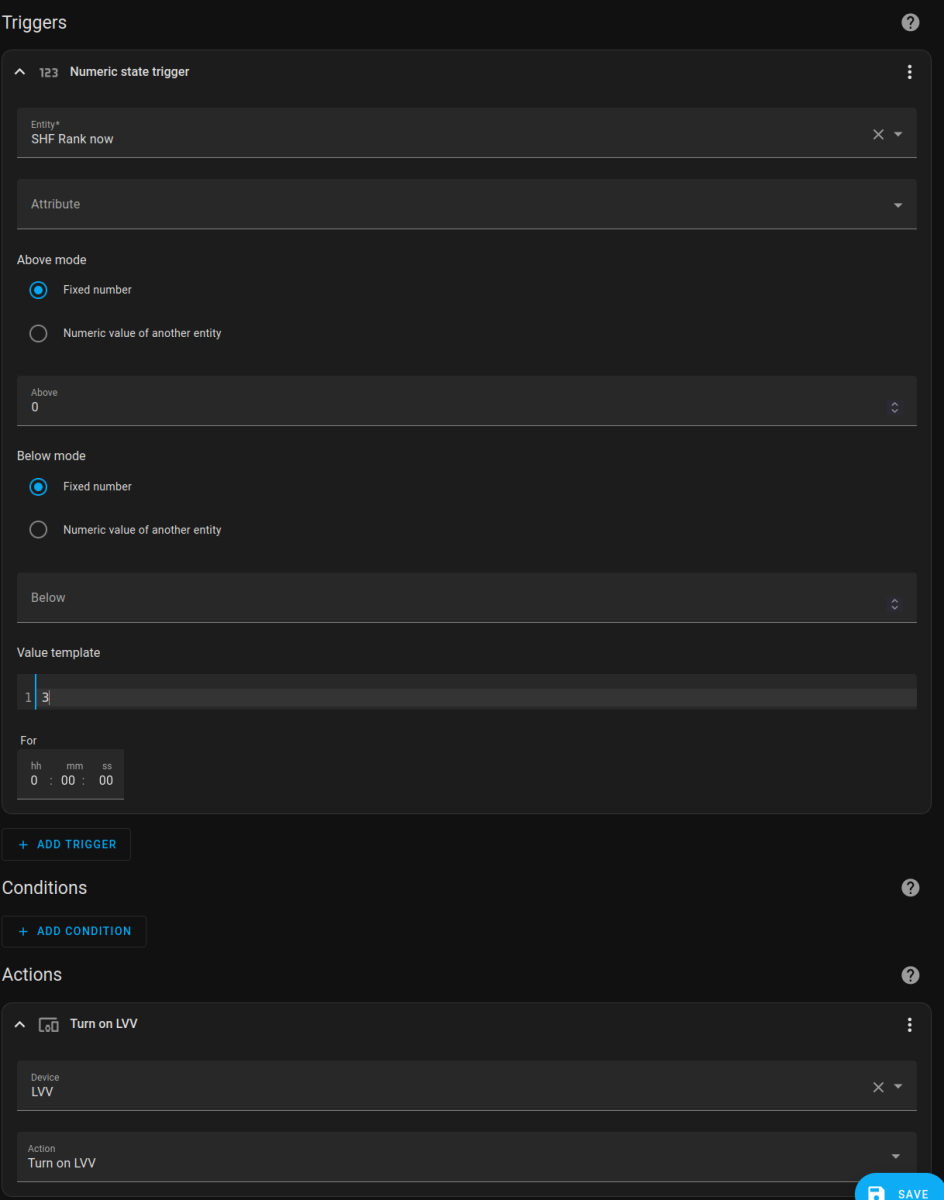Click the ADD CONDITION button

74,930
